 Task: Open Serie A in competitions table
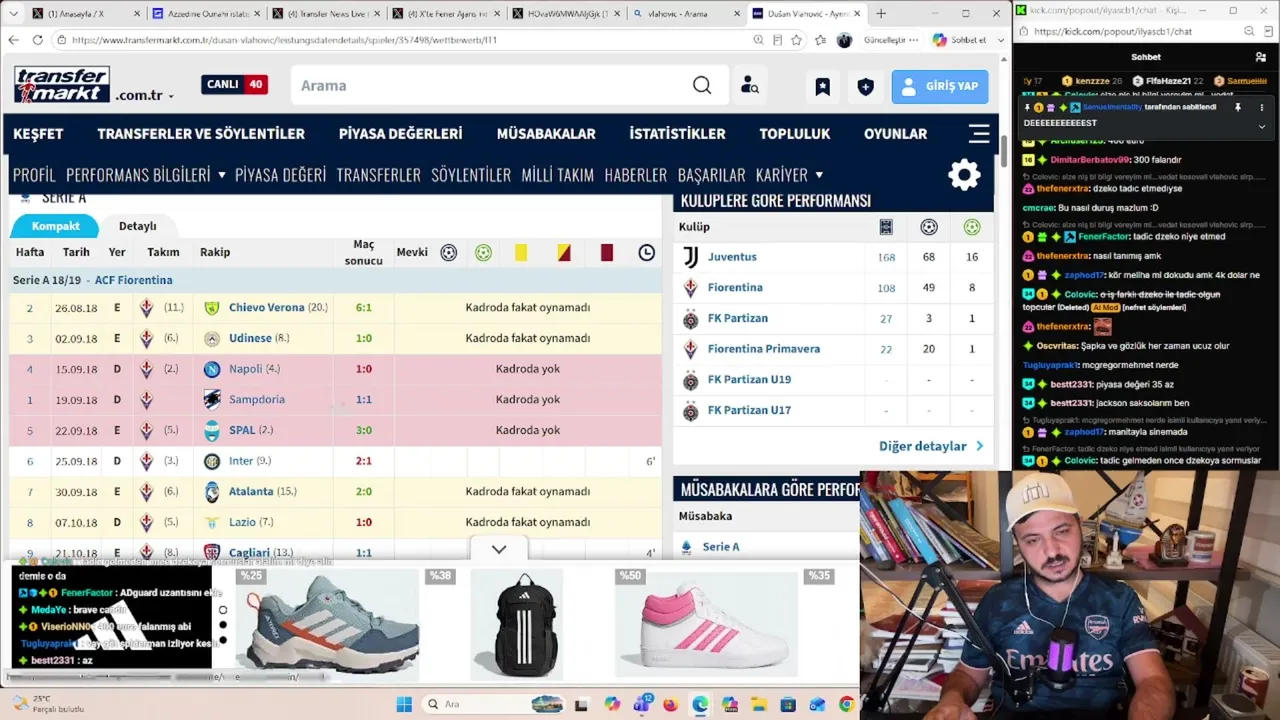click(x=721, y=547)
